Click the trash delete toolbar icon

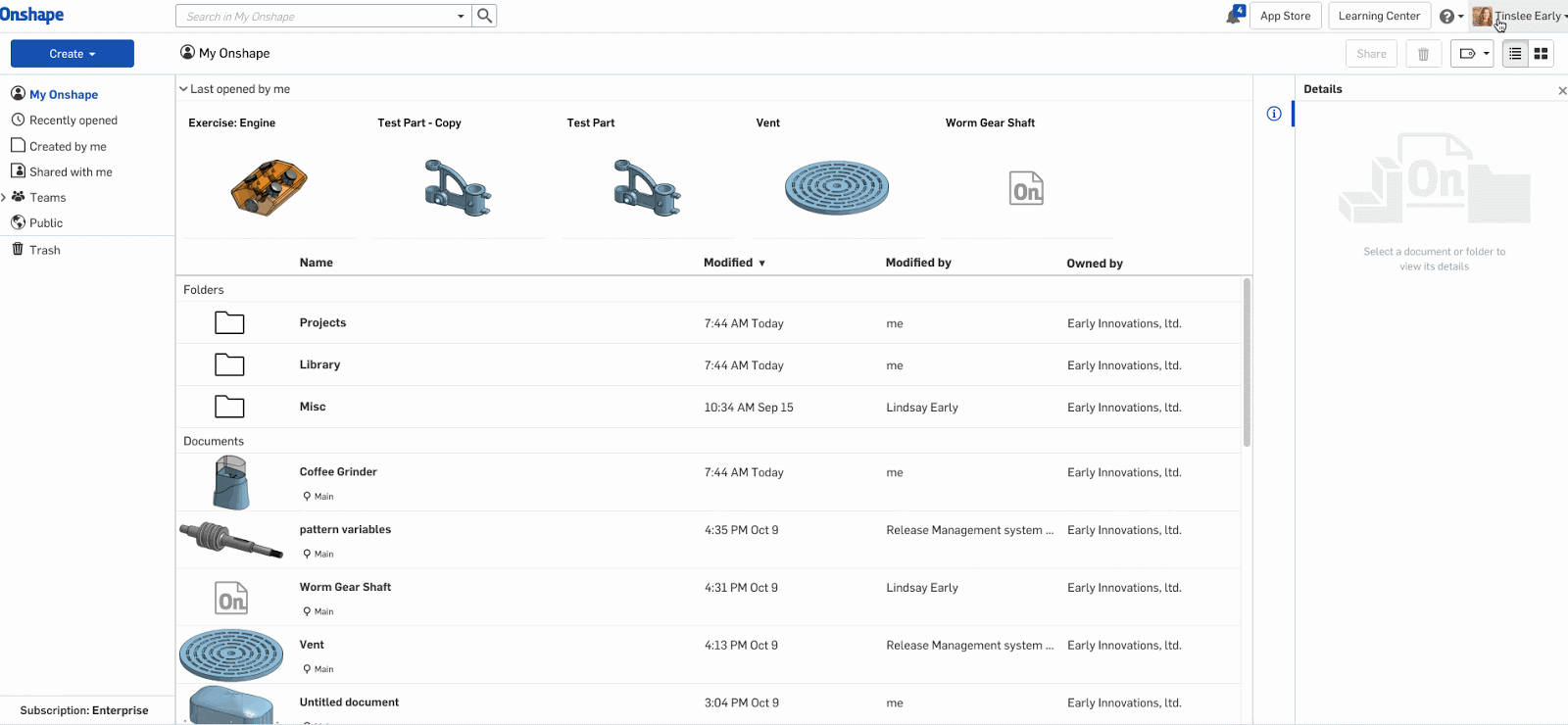[x=1423, y=54]
